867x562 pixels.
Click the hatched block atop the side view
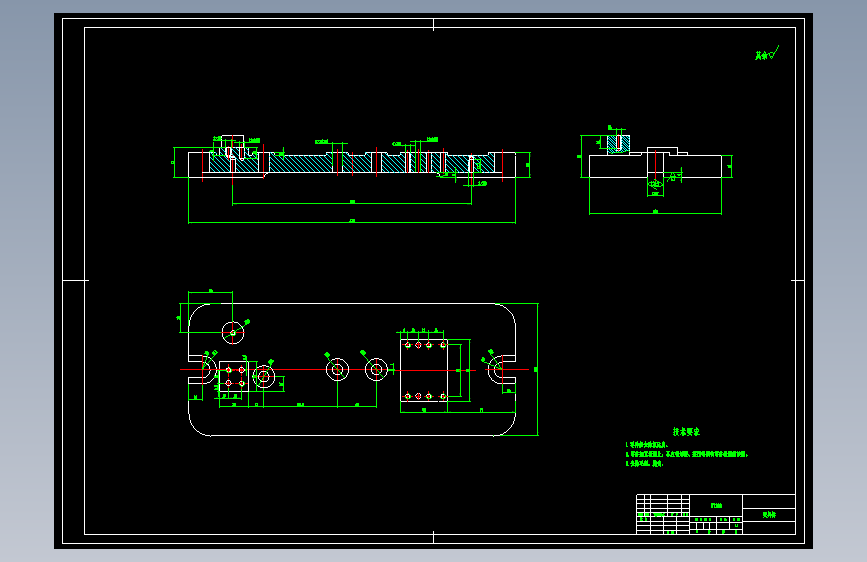pos(619,144)
